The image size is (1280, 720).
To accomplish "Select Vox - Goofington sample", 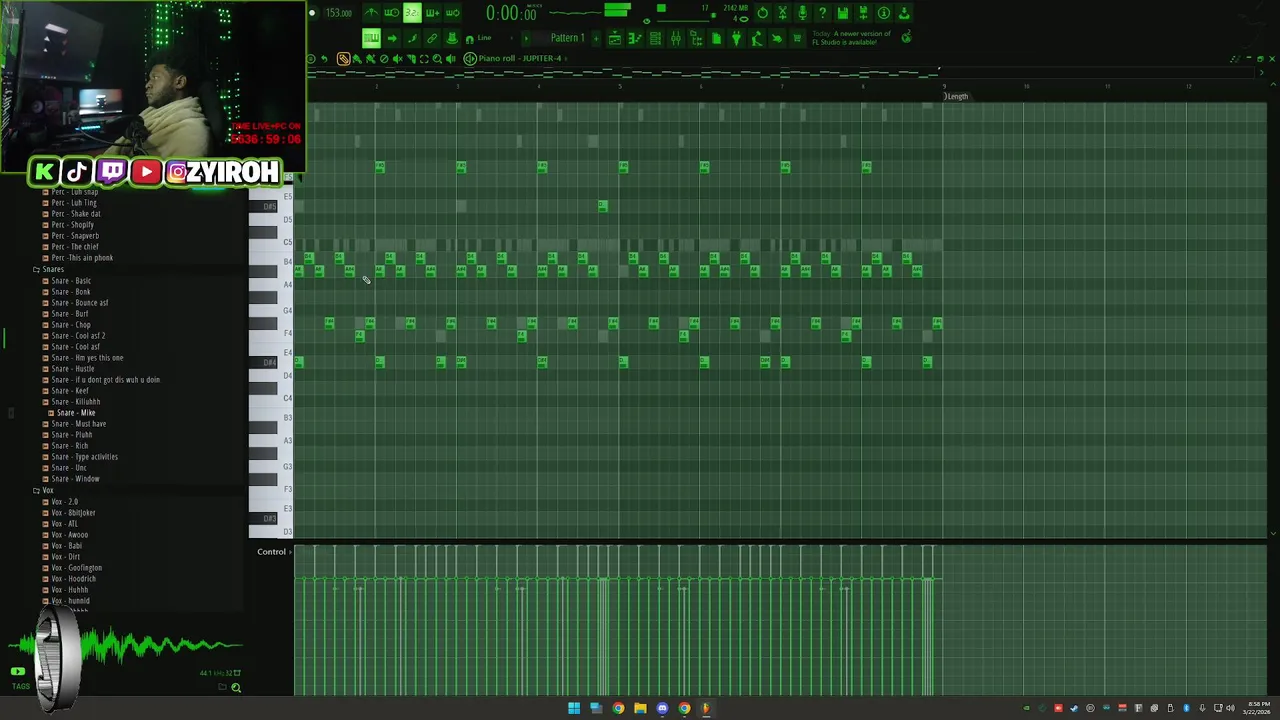I will [x=76, y=568].
